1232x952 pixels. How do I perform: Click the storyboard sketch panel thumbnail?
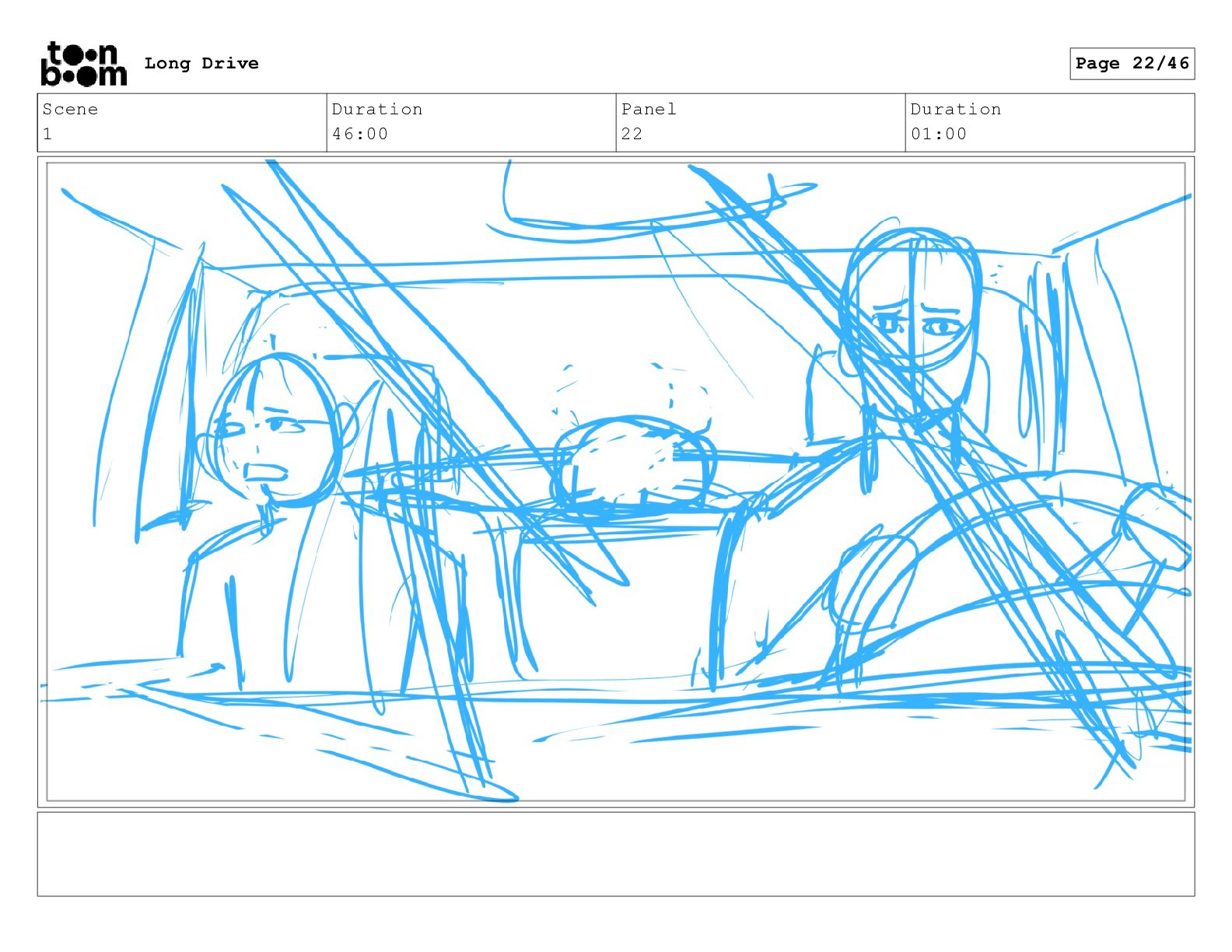(616, 481)
